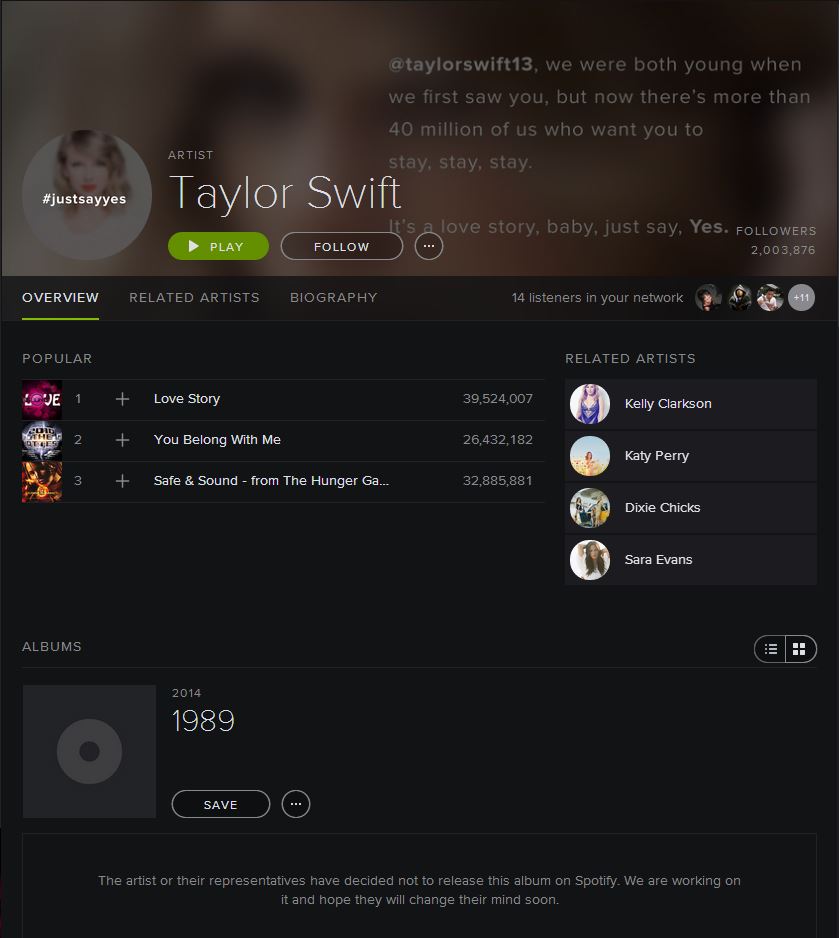Open the Related Artists tab

(194, 297)
